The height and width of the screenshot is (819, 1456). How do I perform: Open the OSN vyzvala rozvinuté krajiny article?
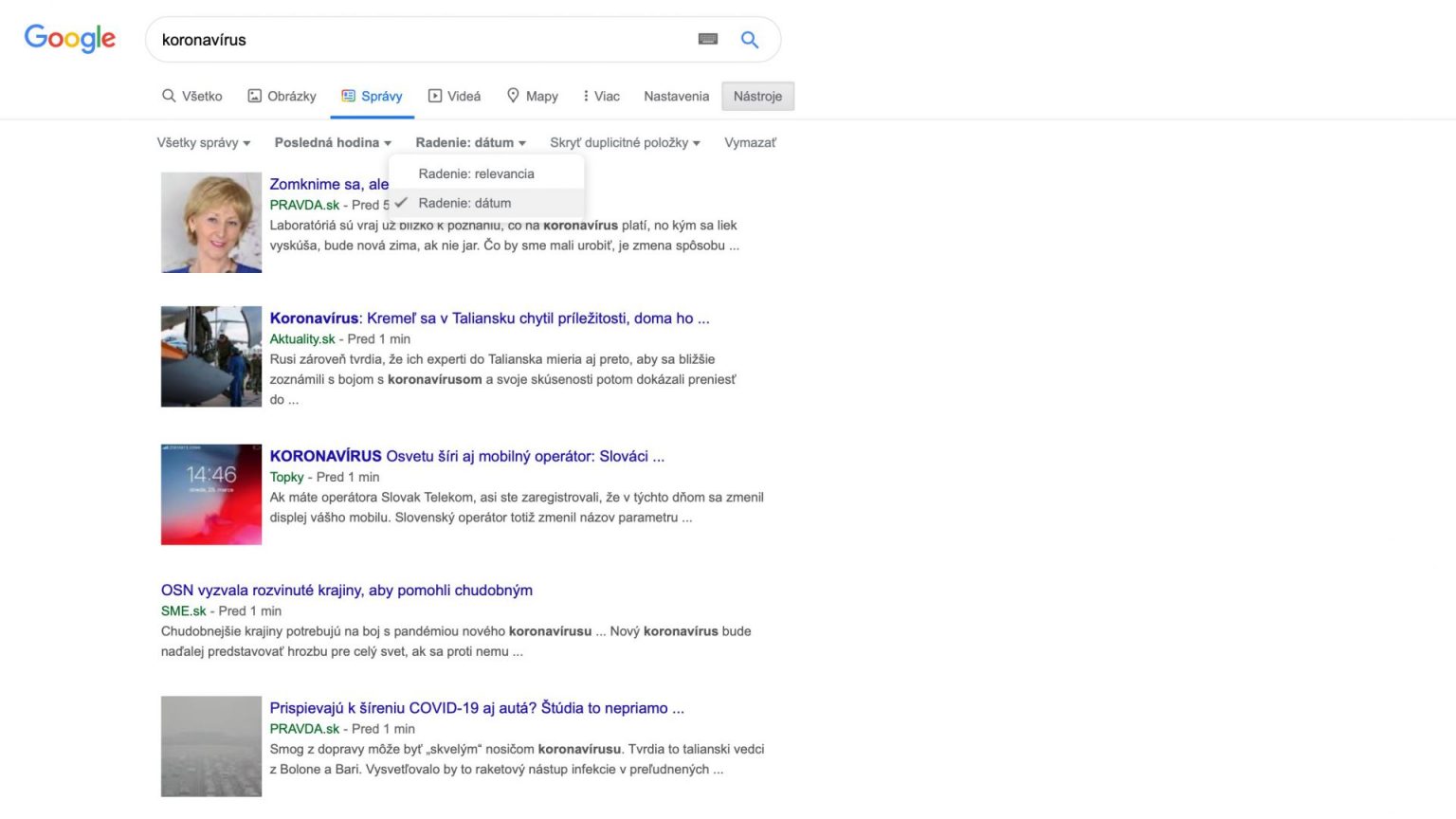tap(346, 590)
